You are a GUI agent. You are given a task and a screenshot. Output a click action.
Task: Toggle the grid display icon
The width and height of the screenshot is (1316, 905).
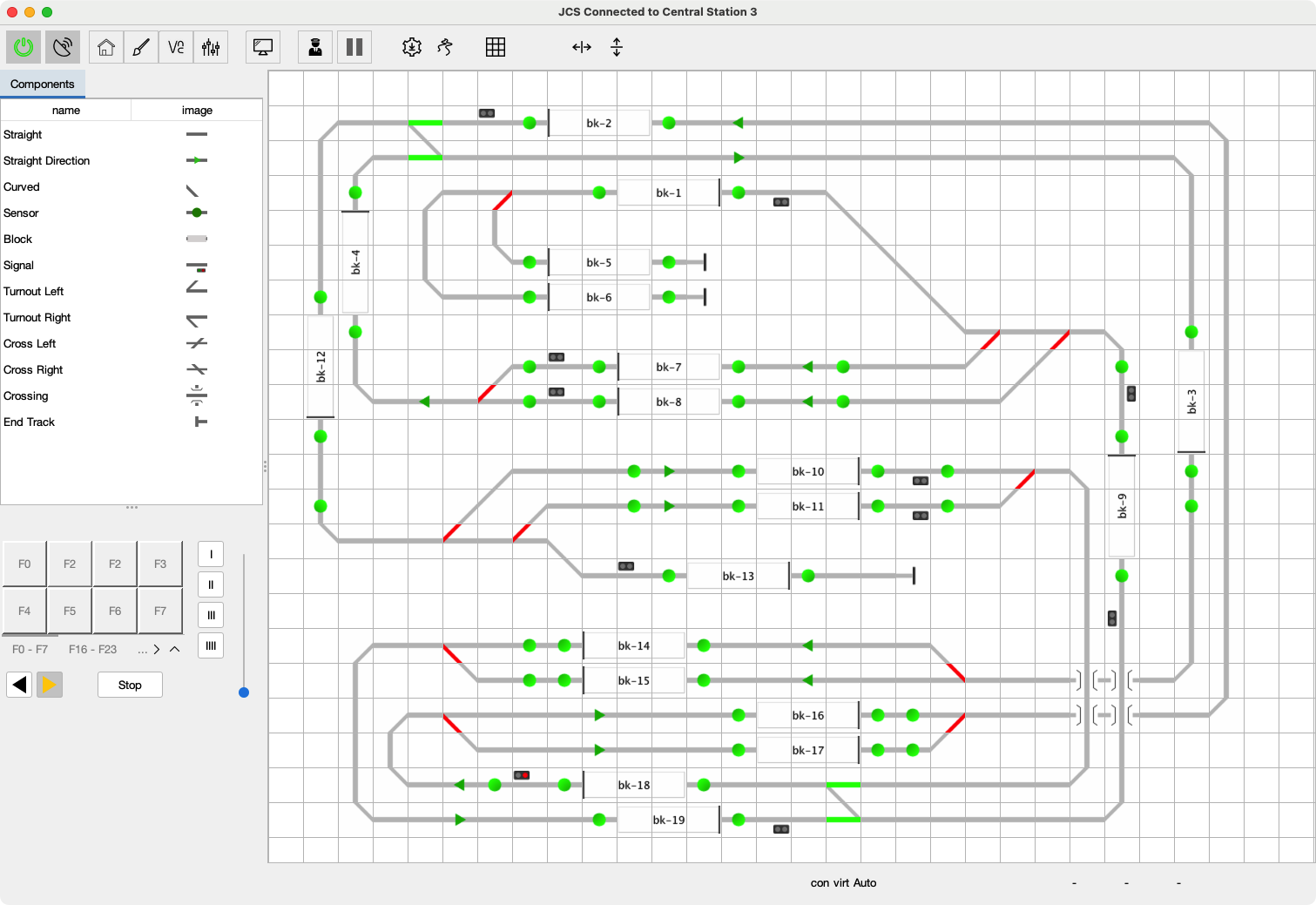pos(496,47)
